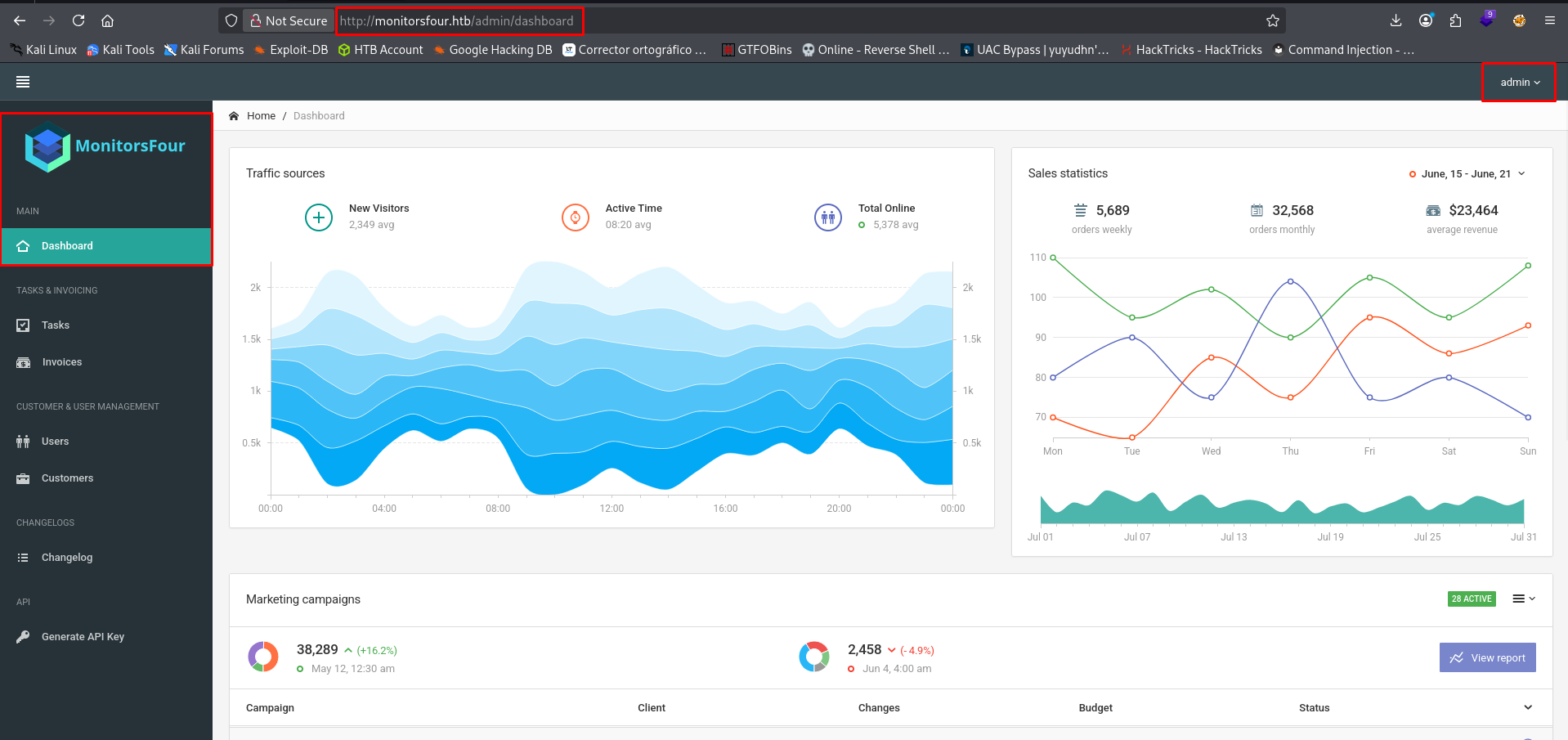
Task: Open Tasks in the sidebar
Action: coord(56,325)
